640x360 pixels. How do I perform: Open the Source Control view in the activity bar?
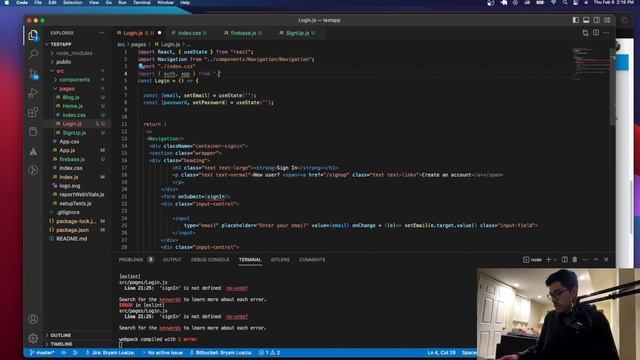tap(33, 74)
